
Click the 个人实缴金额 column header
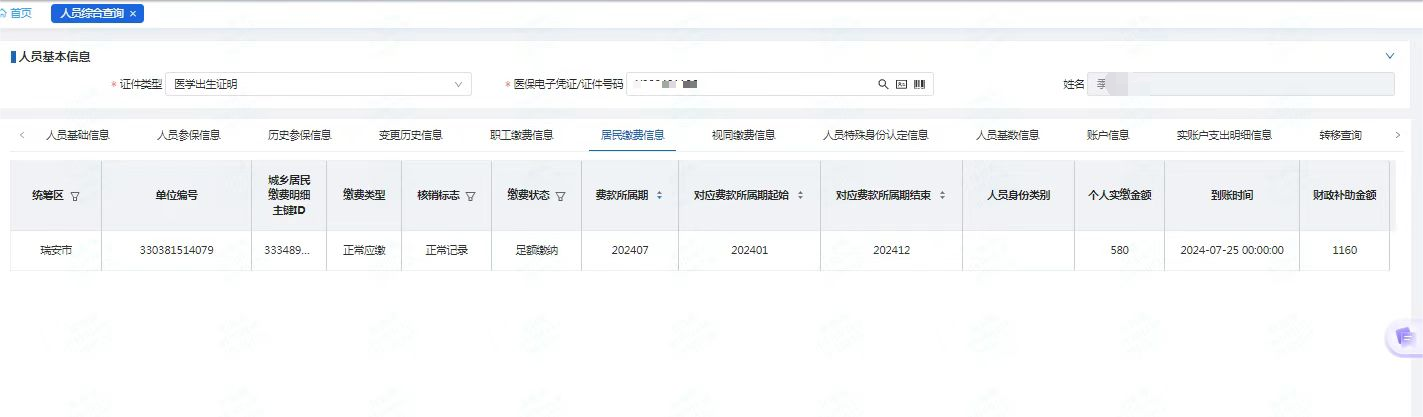coord(1120,195)
